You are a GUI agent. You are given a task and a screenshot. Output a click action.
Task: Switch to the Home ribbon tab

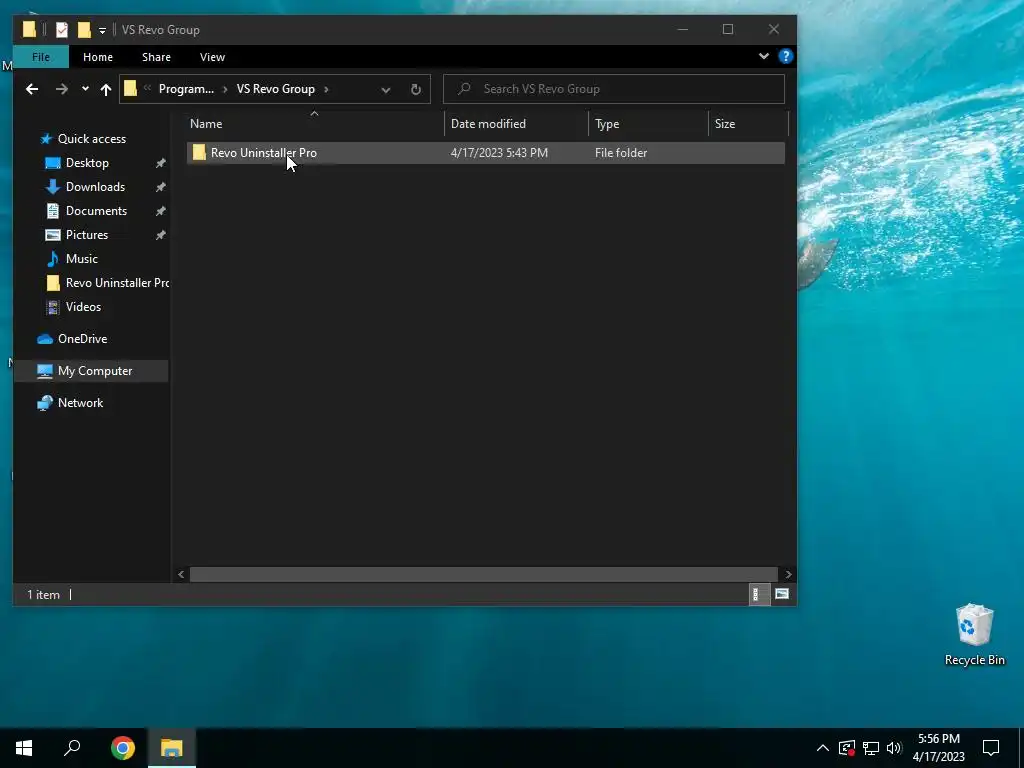(98, 57)
